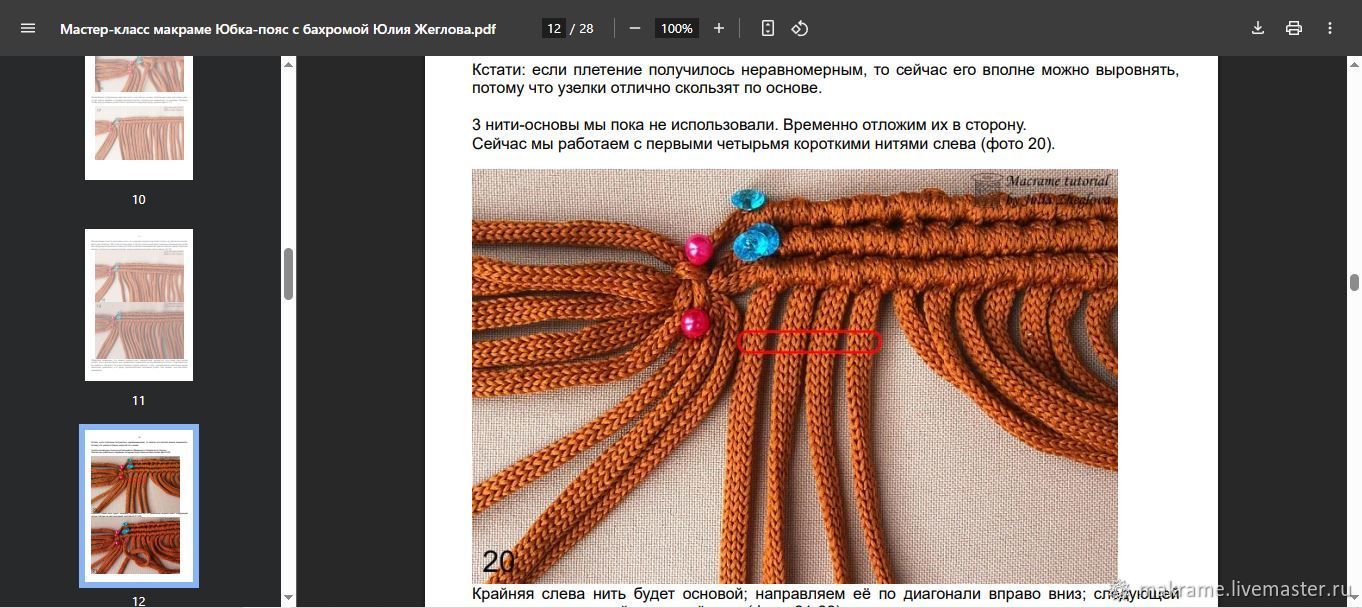Rotate the document counterclockwise
The height and width of the screenshot is (608, 1362).
pos(800,28)
